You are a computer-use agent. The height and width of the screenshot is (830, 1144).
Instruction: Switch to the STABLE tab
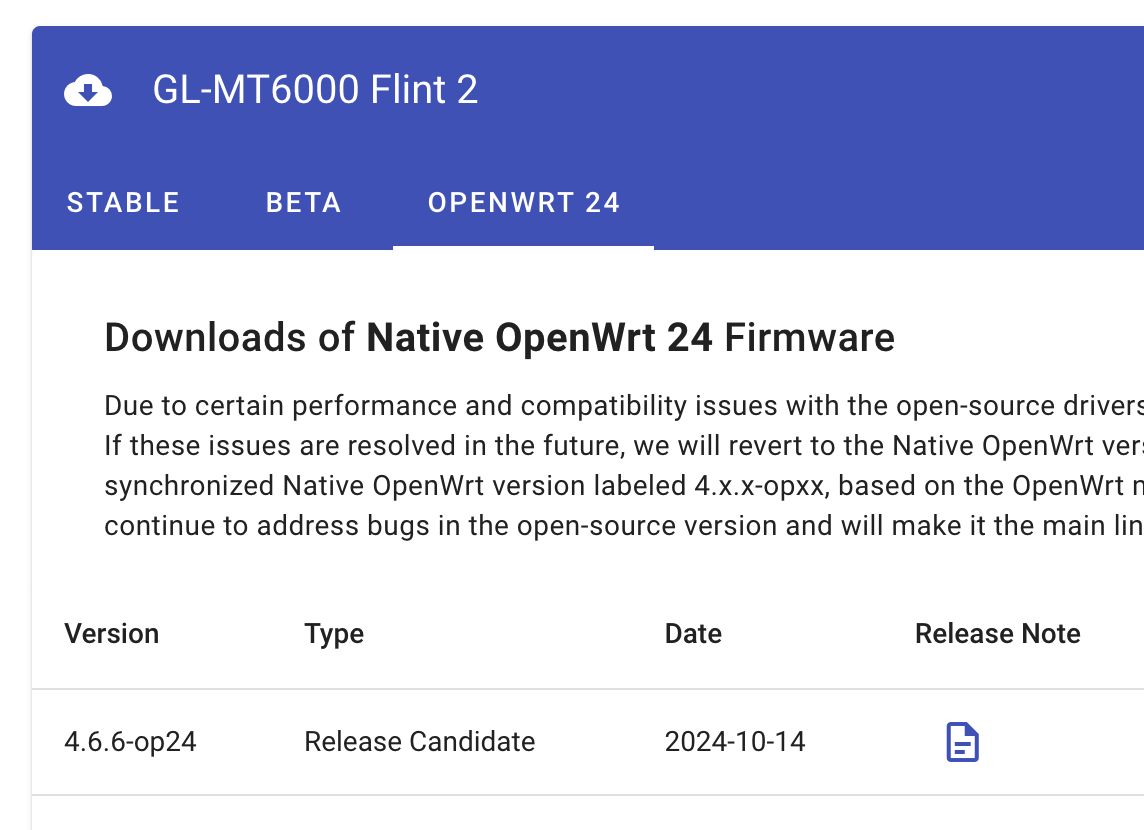[x=123, y=203]
